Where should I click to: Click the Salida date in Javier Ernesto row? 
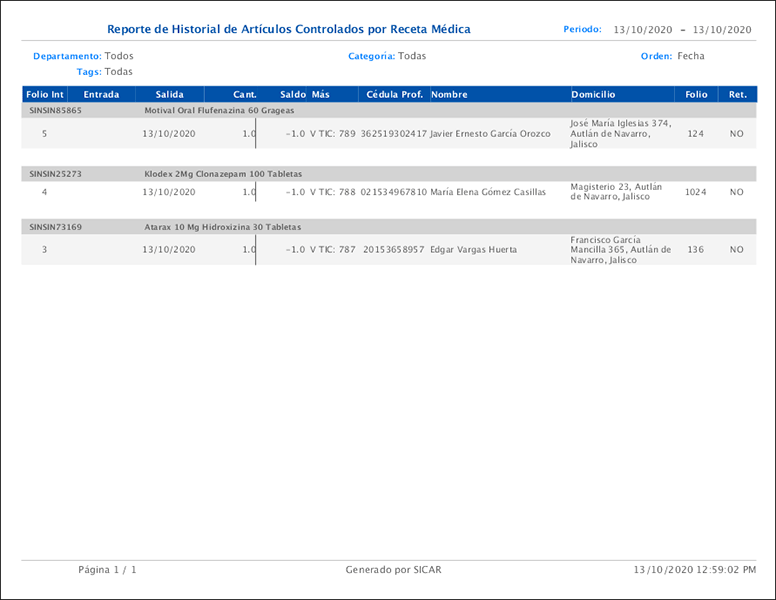point(169,134)
